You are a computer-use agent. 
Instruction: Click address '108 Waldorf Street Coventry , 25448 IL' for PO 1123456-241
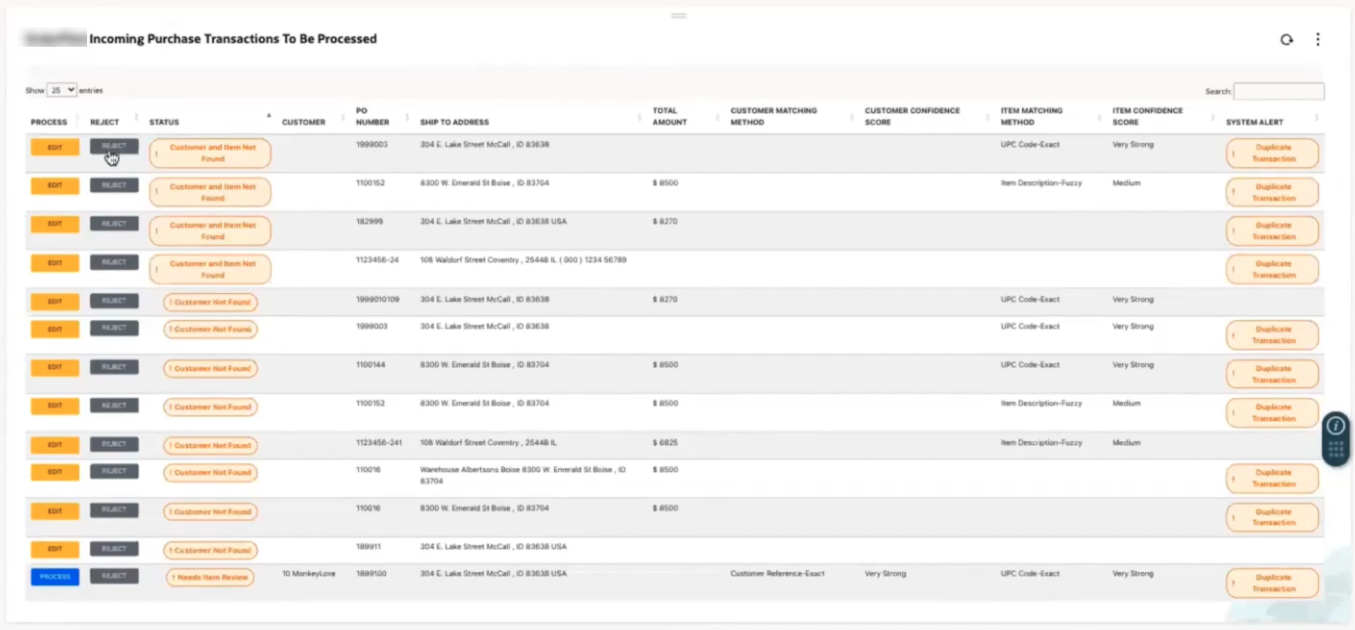point(488,442)
